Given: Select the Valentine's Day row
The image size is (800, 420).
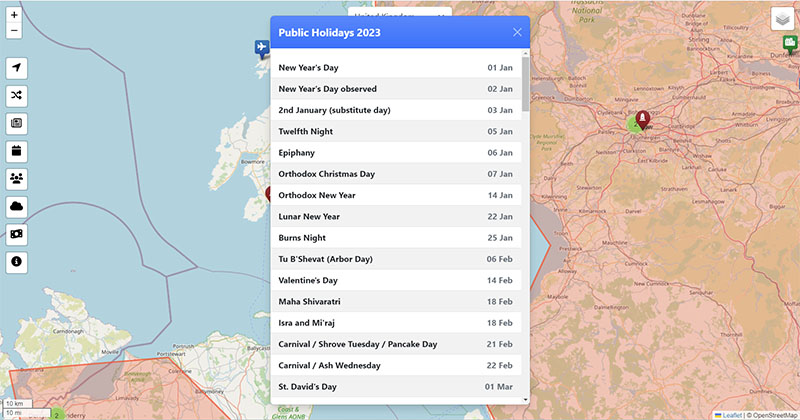Looking at the screenshot, I should tap(396, 280).
